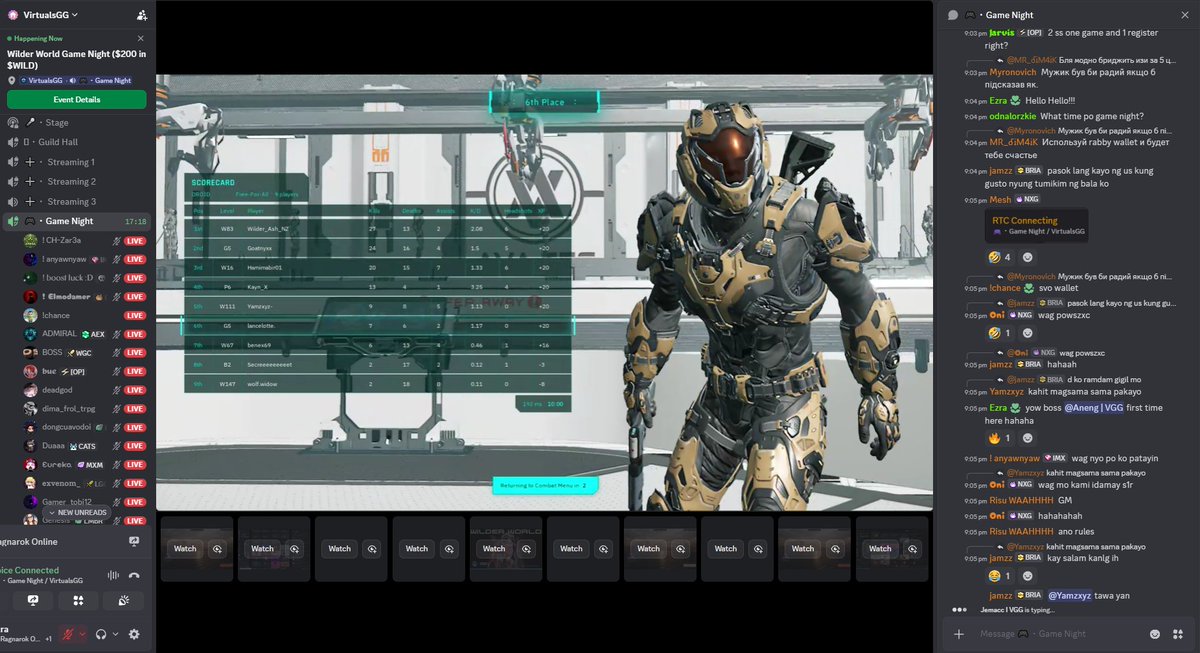Click the LIVE badge next to ADMIRAL
Image resolution: width=1200 pixels, height=653 pixels.
(135, 334)
